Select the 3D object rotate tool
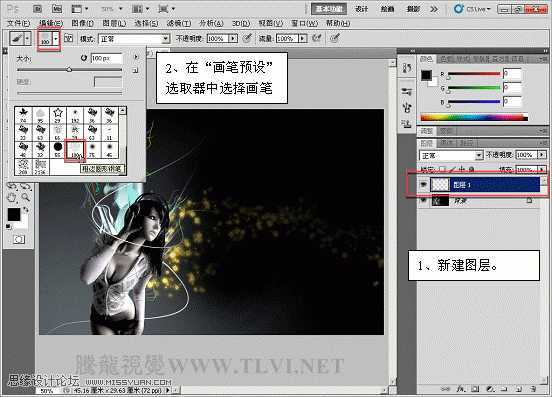Viewport: 552px width, 397px height. [x=12, y=186]
